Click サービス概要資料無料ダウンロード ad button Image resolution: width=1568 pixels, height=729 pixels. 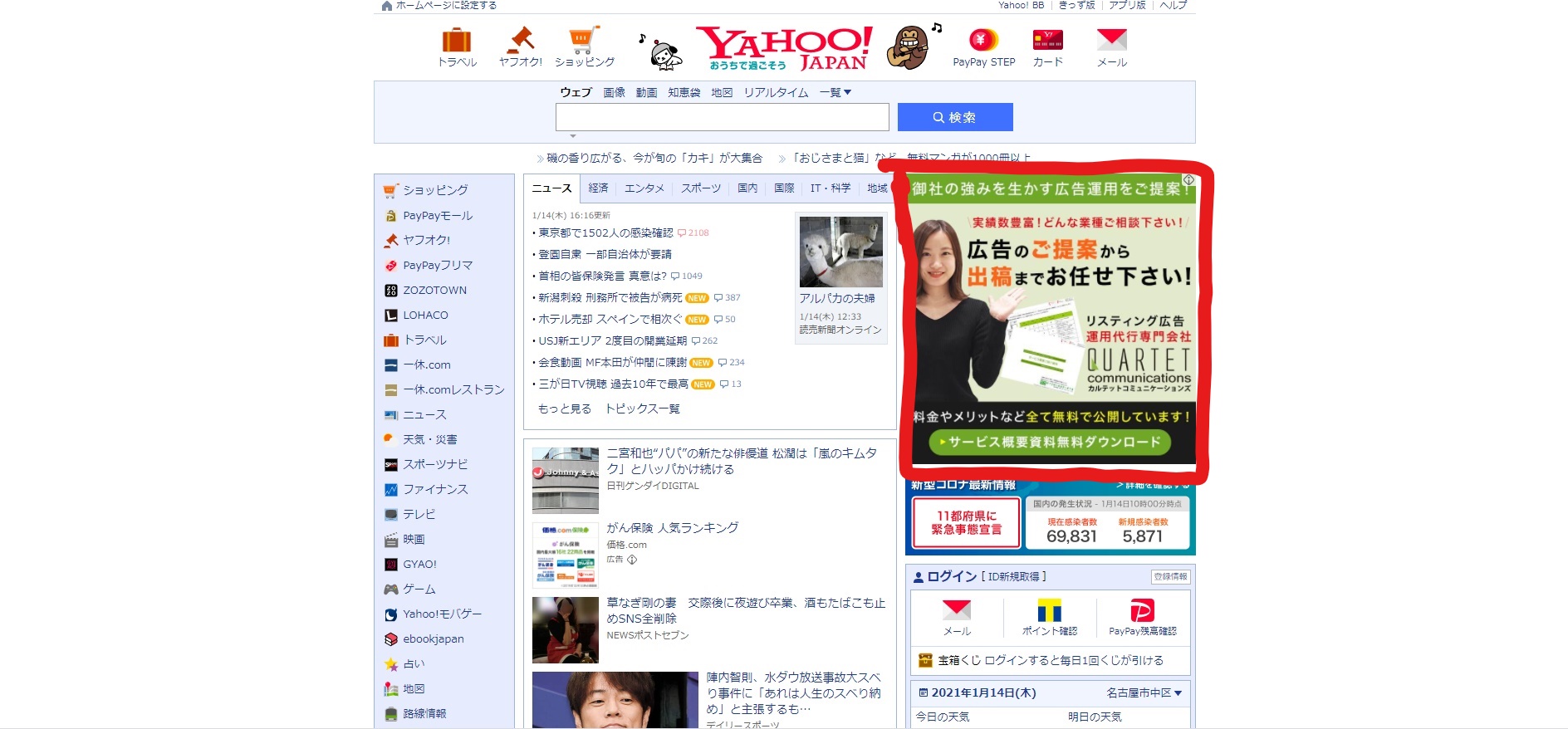(x=1051, y=442)
